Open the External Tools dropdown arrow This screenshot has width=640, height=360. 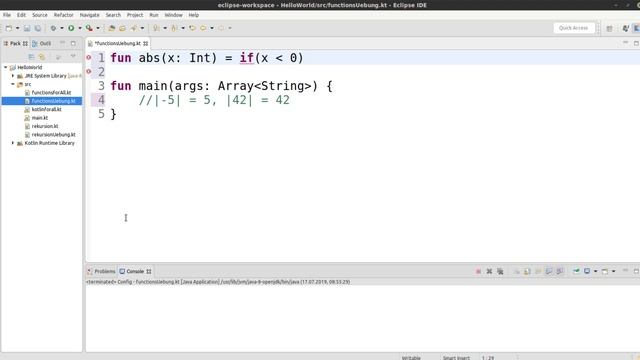pos(98,28)
